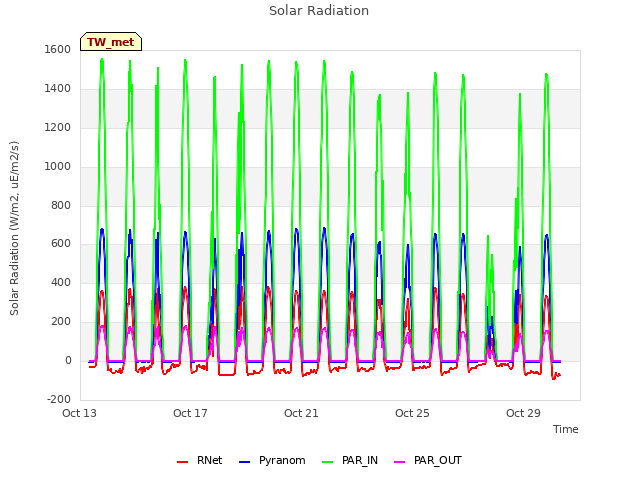
Task: Click the 600 y-axis tick label
Action: [x=61, y=244]
